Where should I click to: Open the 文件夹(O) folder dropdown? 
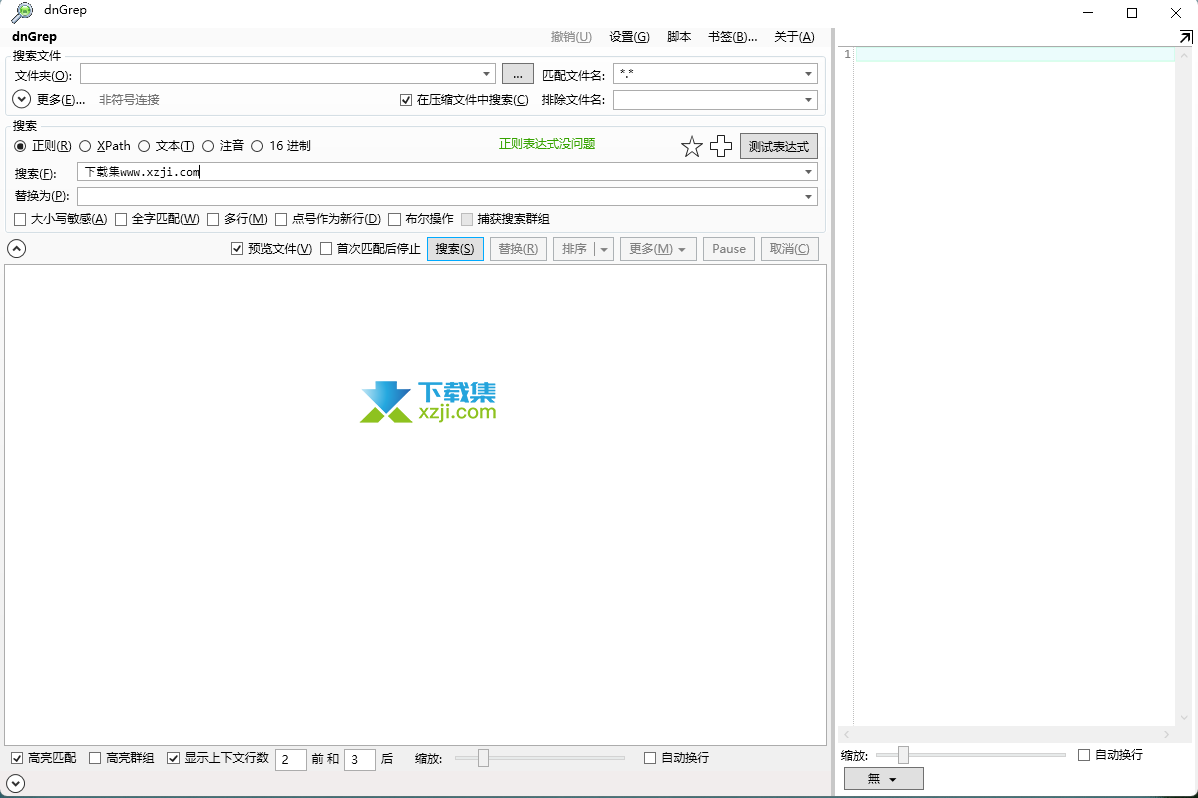point(486,74)
